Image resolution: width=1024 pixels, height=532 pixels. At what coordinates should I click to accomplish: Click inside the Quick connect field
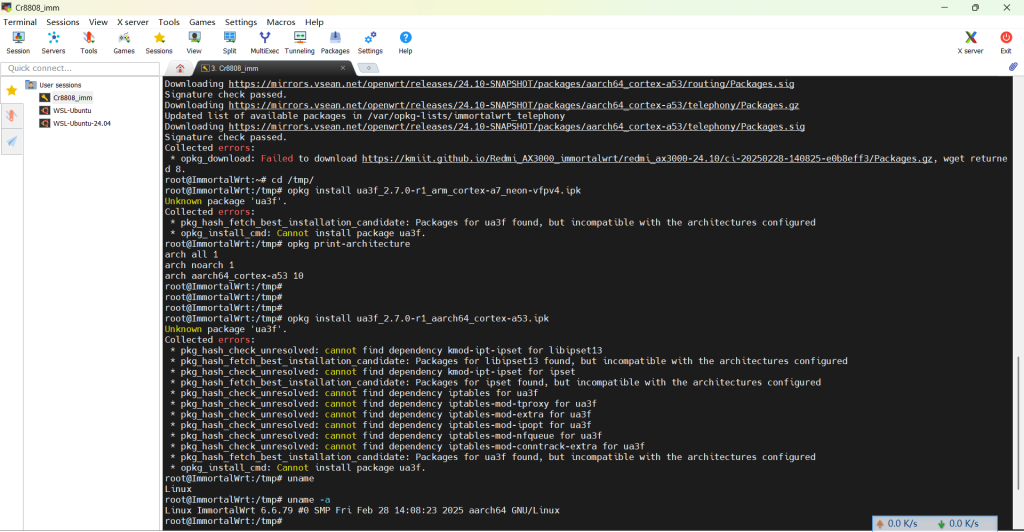pos(78,68)
